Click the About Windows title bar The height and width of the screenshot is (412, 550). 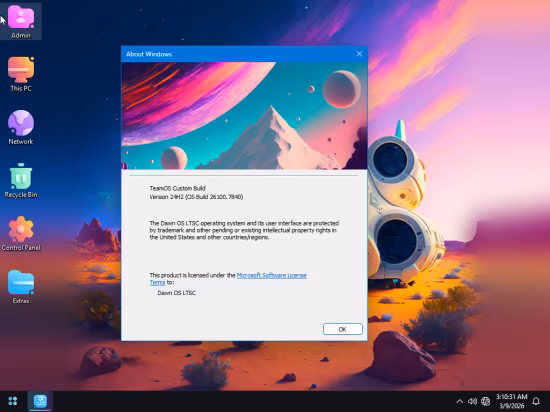[x=244, y=54]
